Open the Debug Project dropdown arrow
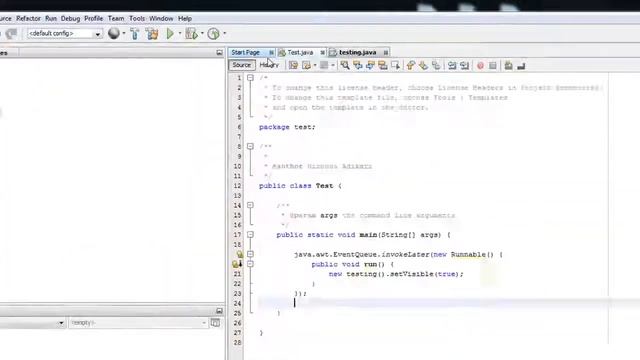The width and height of the screenshot is (640, 360). (x=202, y=33)
